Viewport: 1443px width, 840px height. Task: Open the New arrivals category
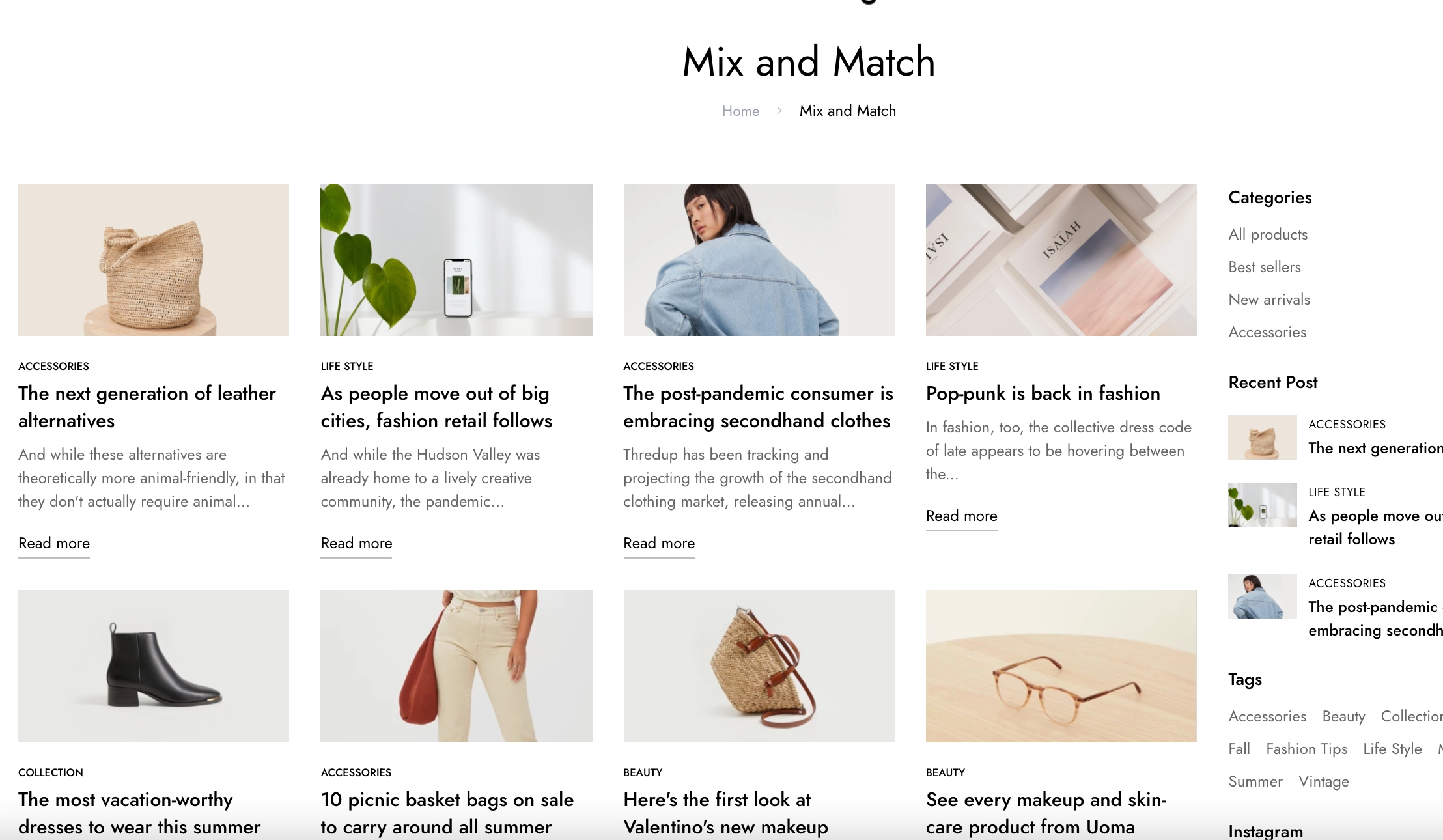coord(1269,300)
